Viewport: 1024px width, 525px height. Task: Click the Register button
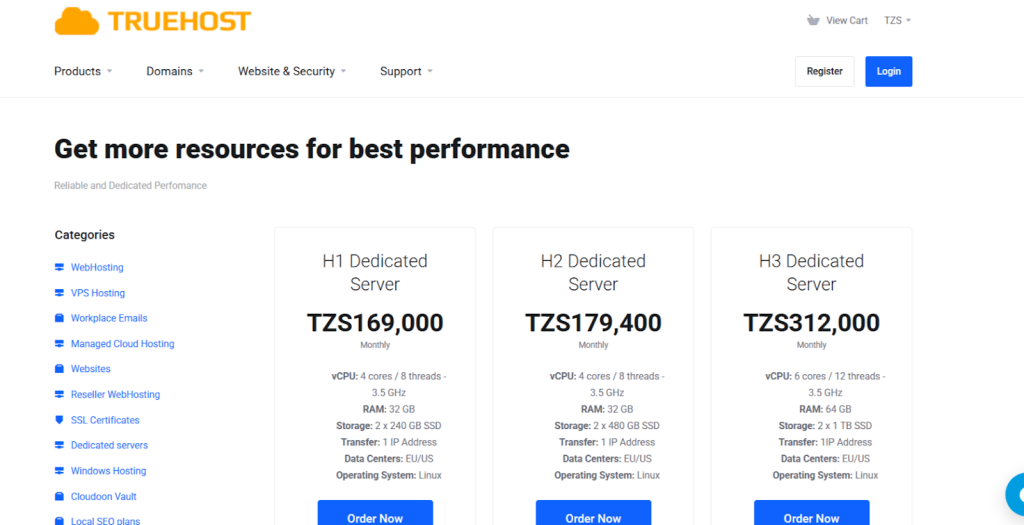click(x=824, y=71)
